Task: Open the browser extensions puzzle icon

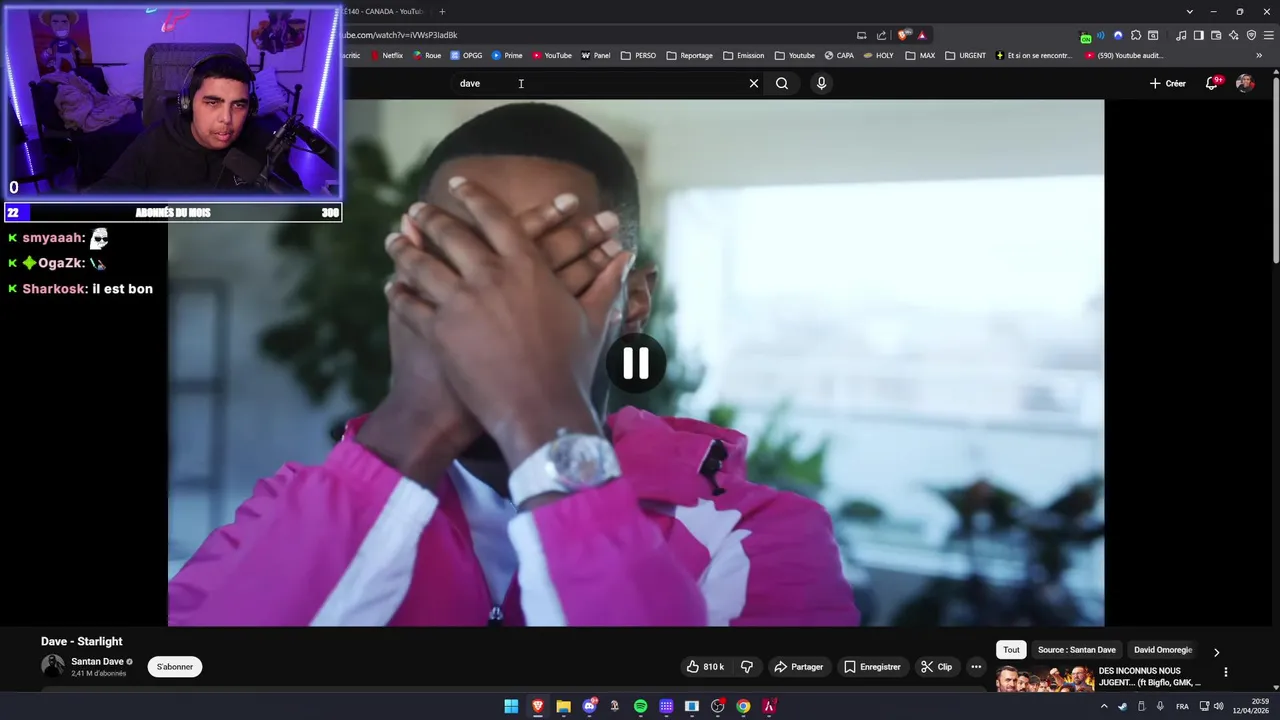Action: coord(1136,35)
